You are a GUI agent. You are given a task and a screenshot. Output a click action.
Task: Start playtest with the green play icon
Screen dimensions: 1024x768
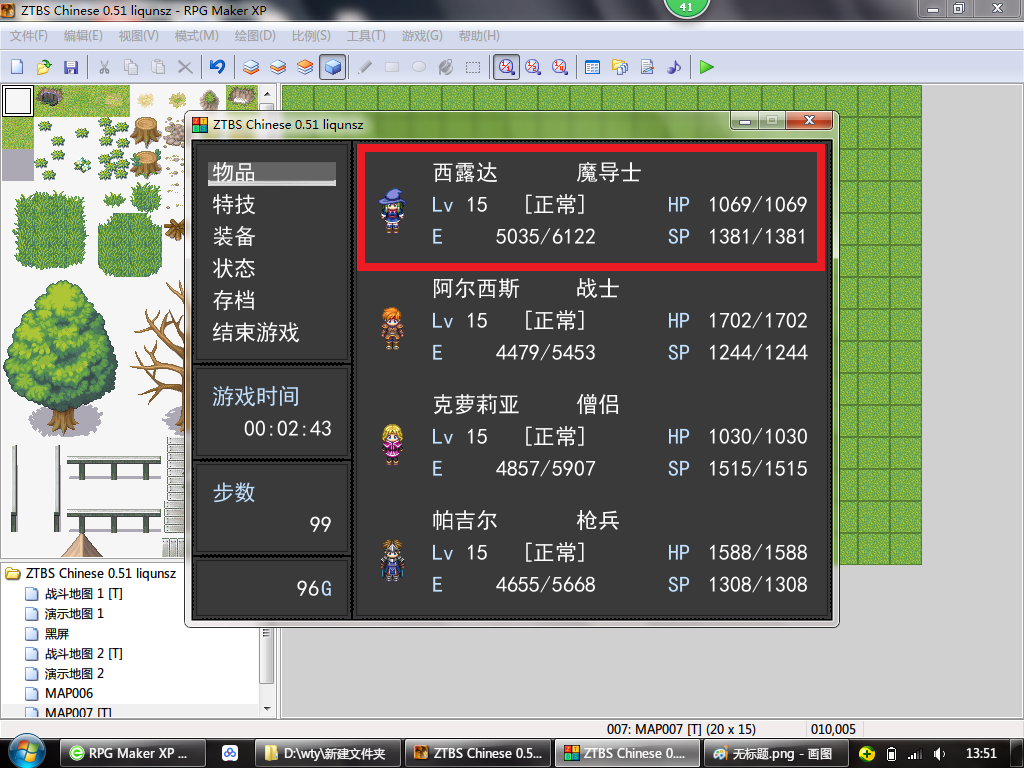point(707,67)
